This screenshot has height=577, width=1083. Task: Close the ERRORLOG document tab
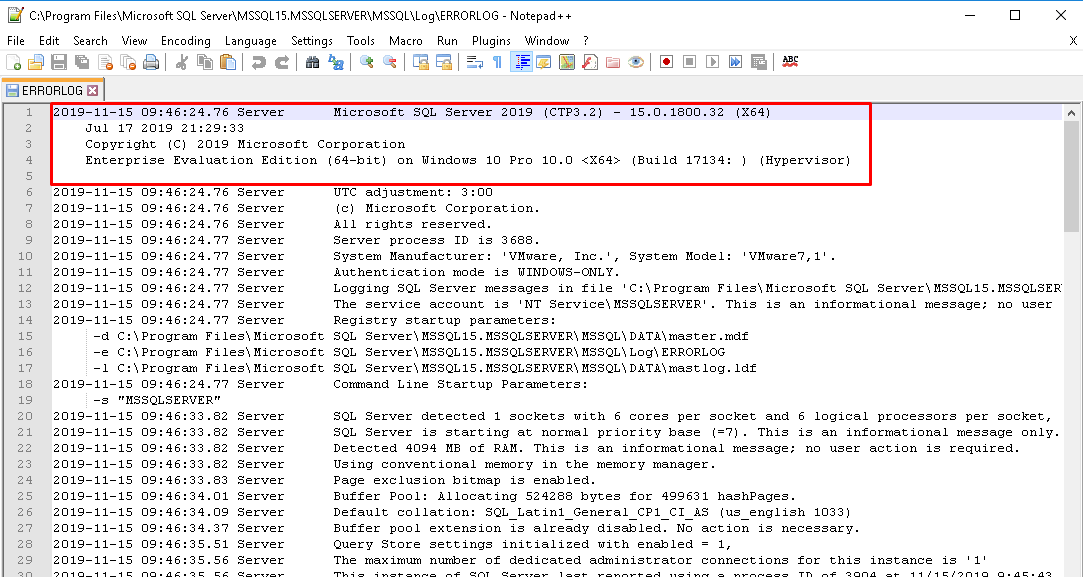point(94,89)
